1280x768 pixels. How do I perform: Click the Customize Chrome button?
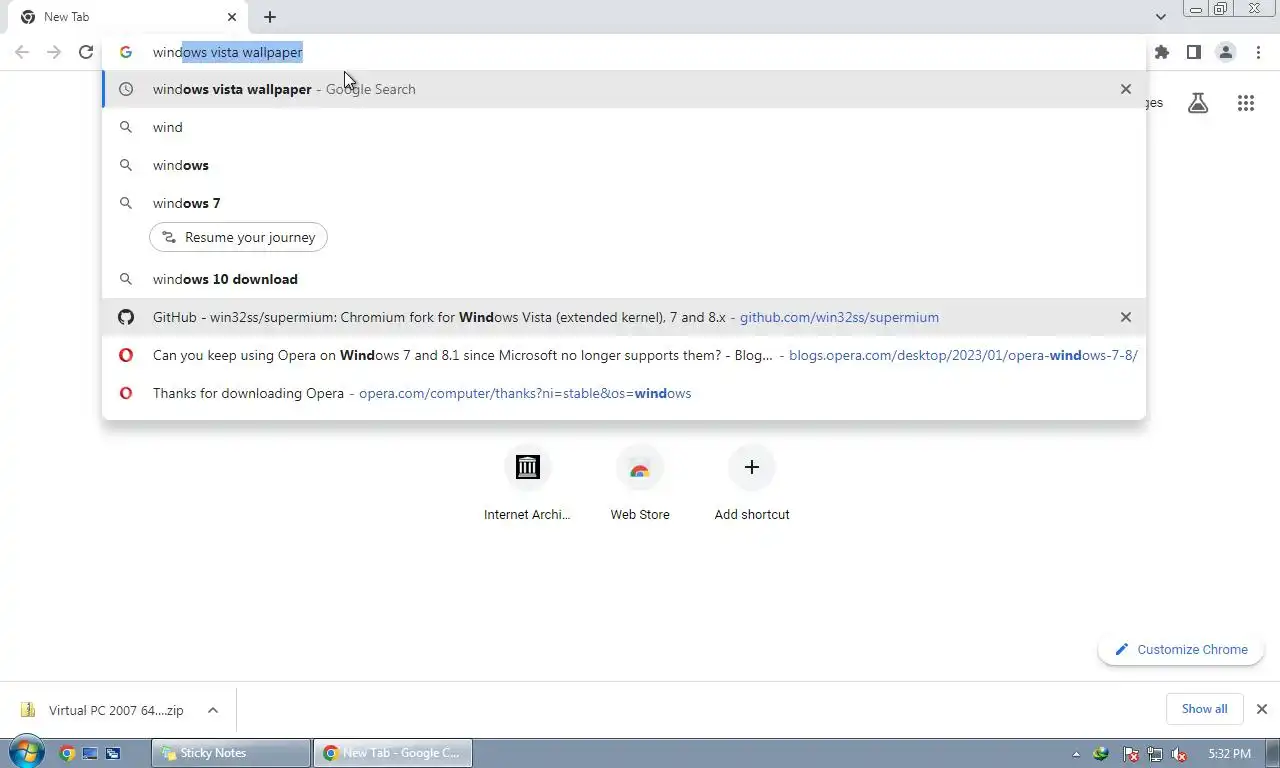coord(1181,649)
